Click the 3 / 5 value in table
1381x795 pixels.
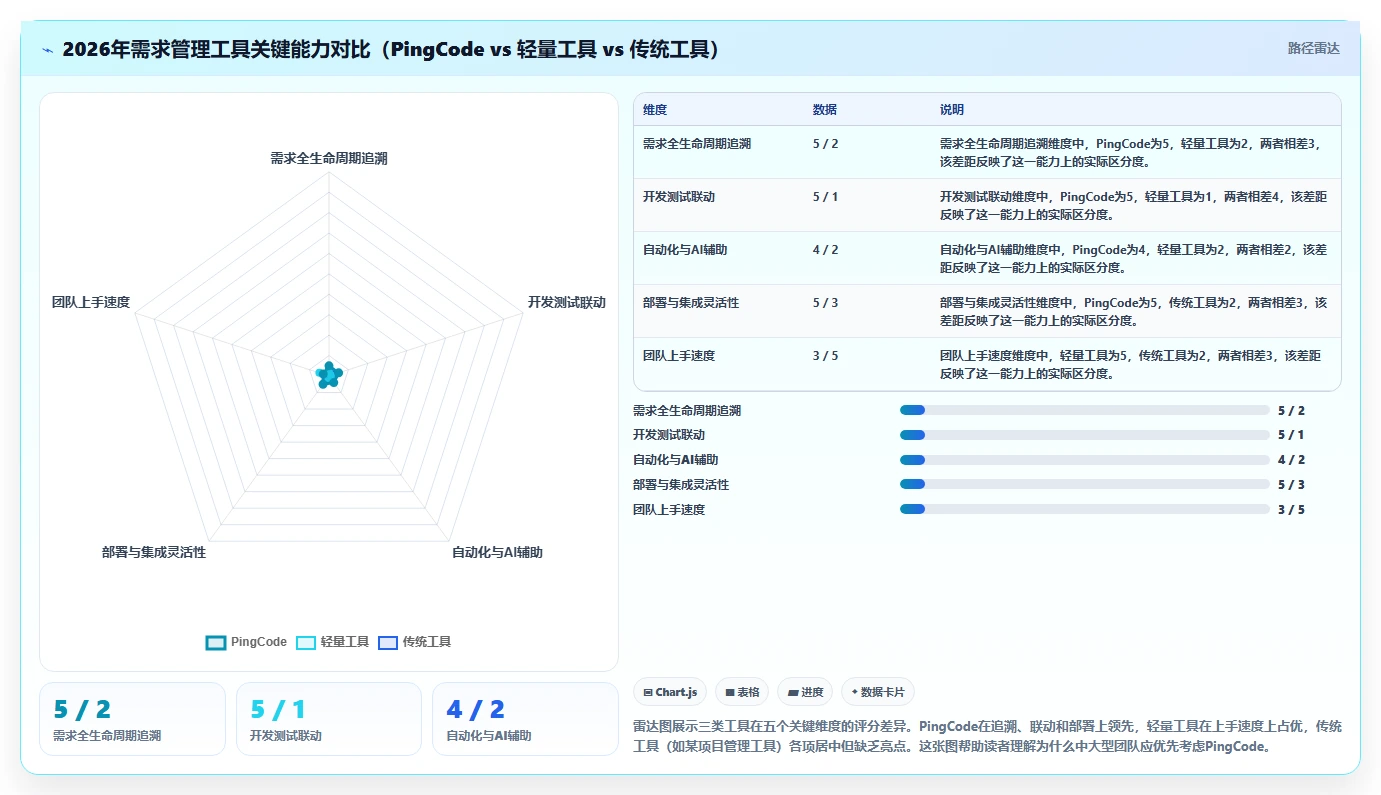click(826, 355)
